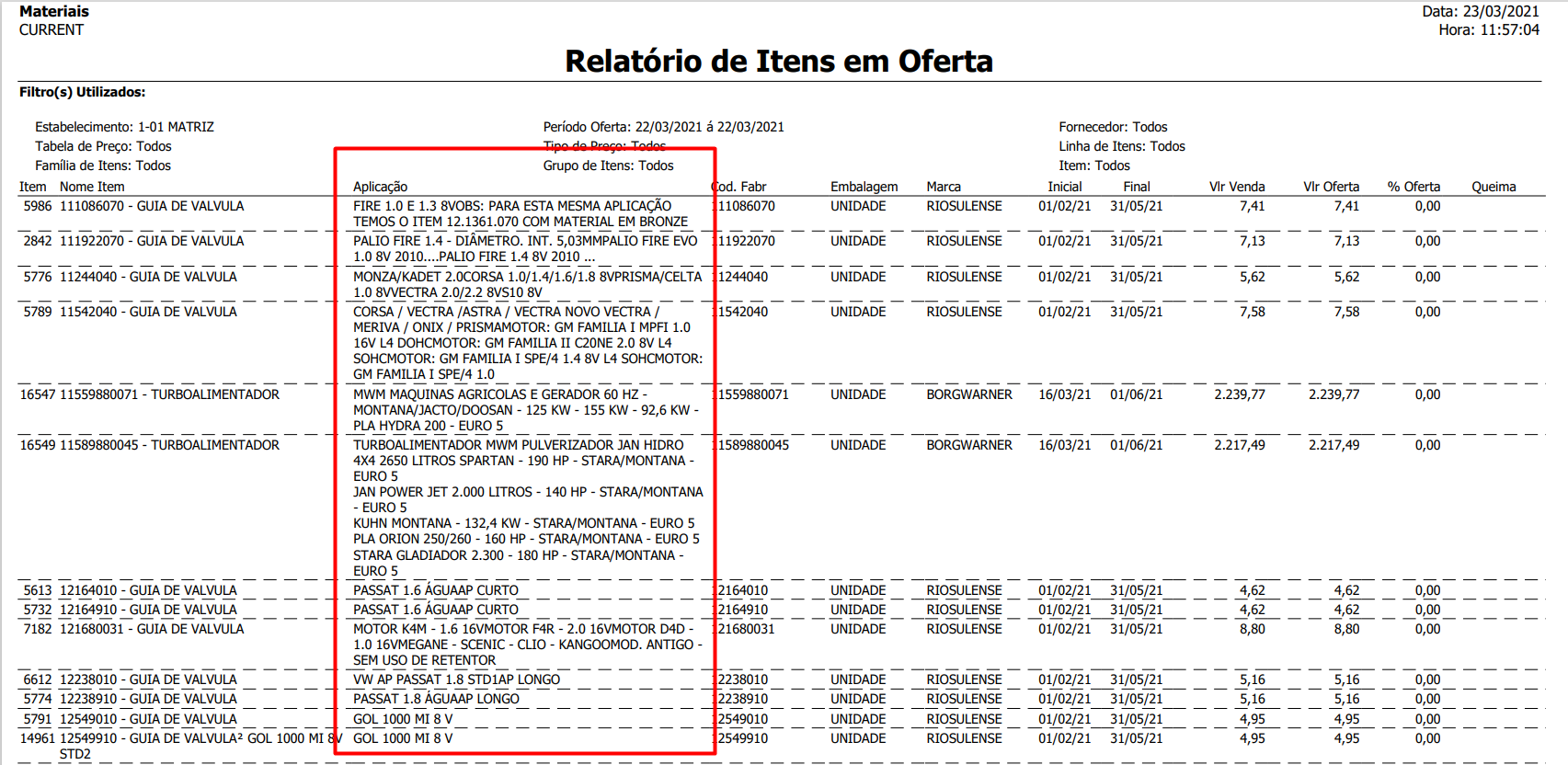This screenshot has height=765, width=1568.
Task: Click "Grupo de Itens: Todos" filter
Action: [608, 166]
